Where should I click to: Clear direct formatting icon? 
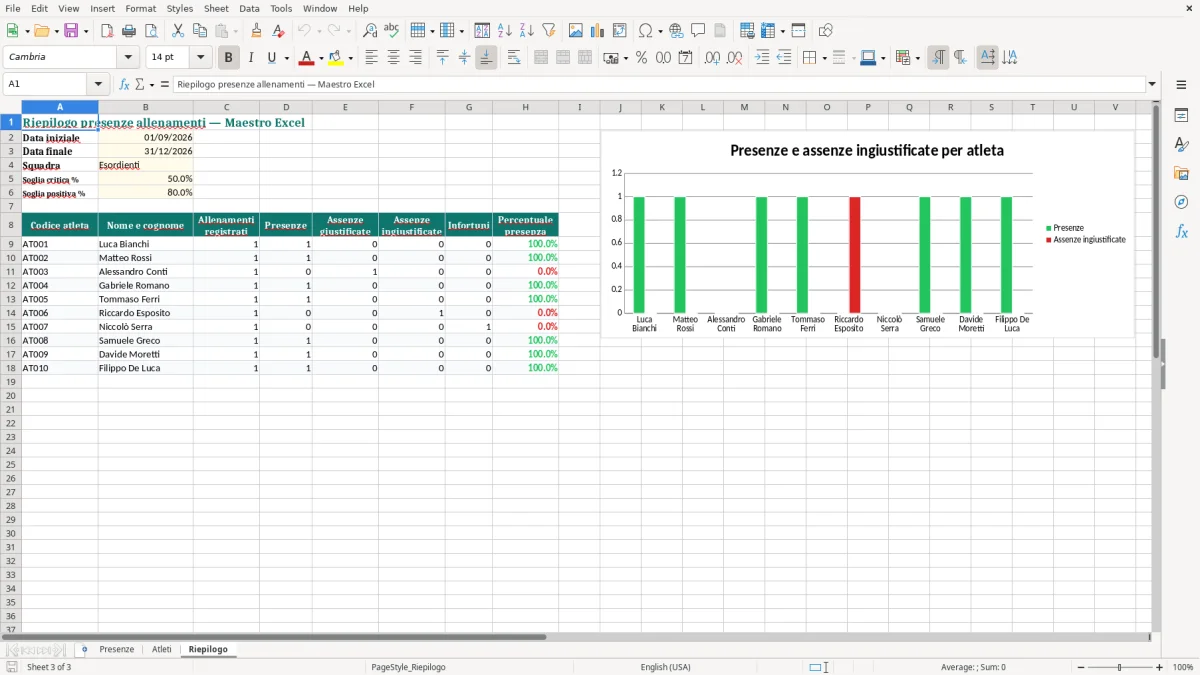pyautogui.click(x=279, y=31)
